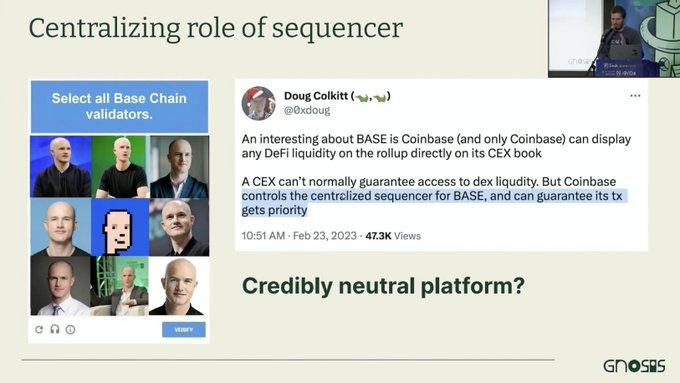The image size is (680, 383).
Task: Click the captcha audio headphones icon
Action: click(55, 329)
